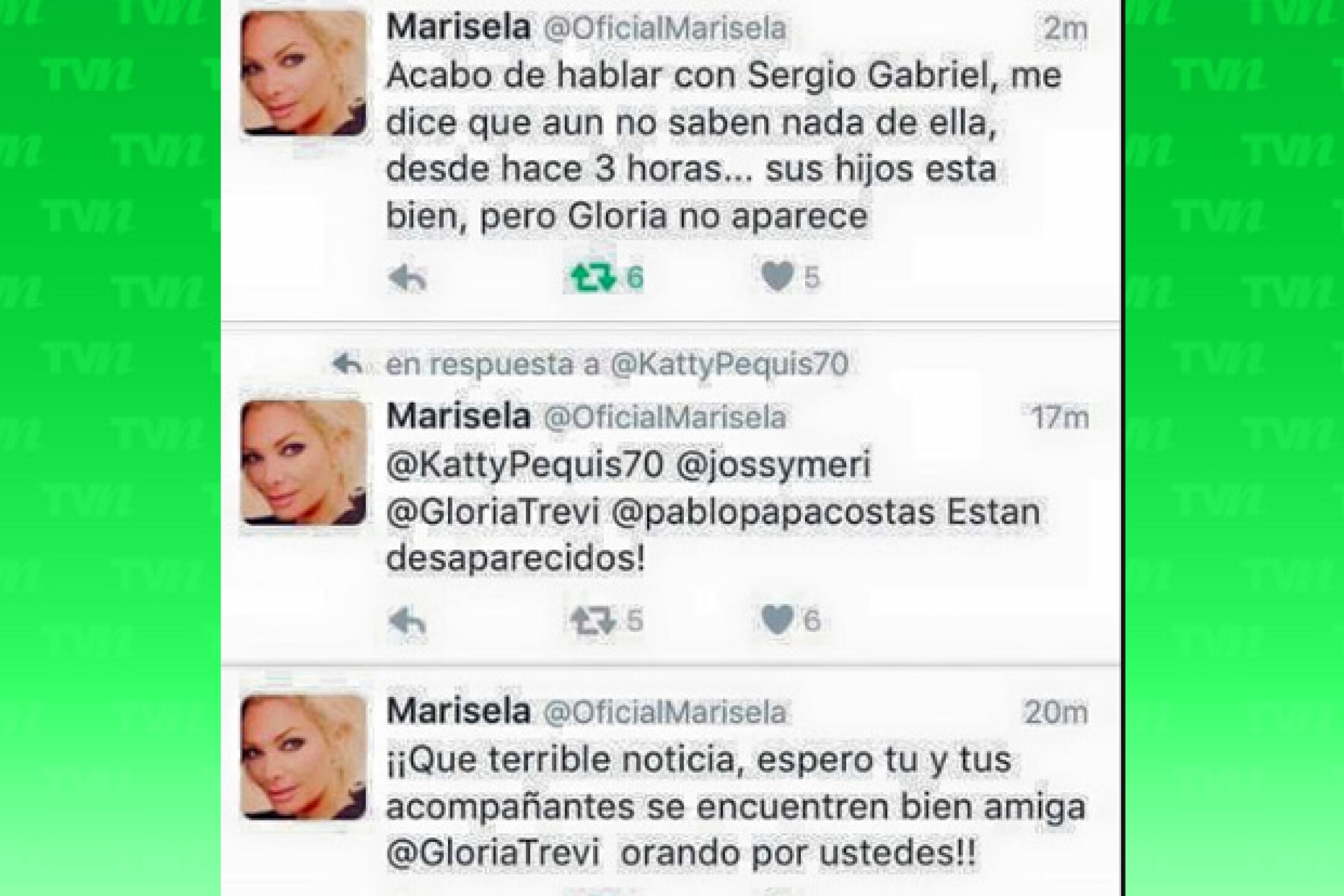Open @KattyPequis70 mention in tweet body
The height and width of the screenshot is (896, 1344).
click(x=525, y=467)
